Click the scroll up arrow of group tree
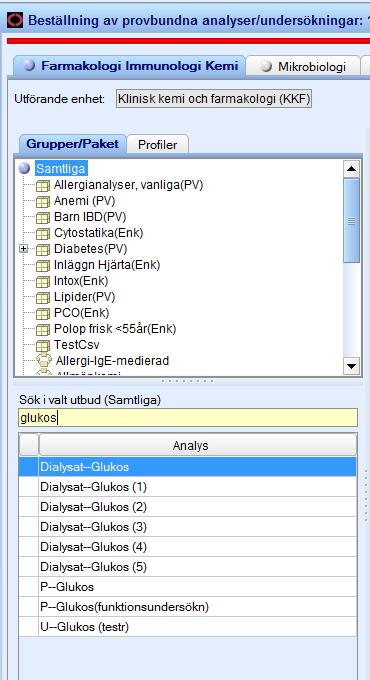This screenshot has width=370, height=680. click(x=351, y=169)
